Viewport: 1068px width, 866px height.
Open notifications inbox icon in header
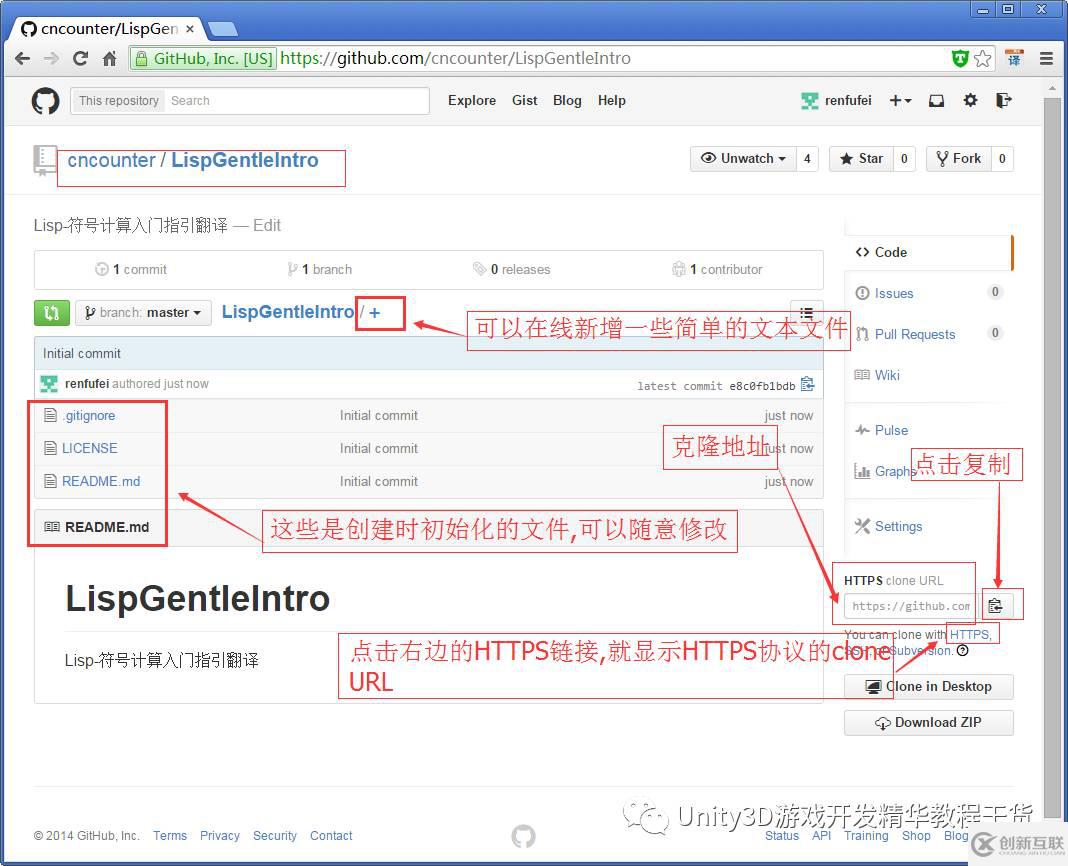click(937, 101)
